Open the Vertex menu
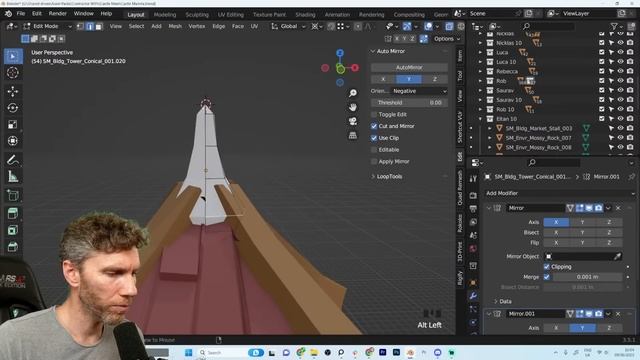 pos(197,26)
